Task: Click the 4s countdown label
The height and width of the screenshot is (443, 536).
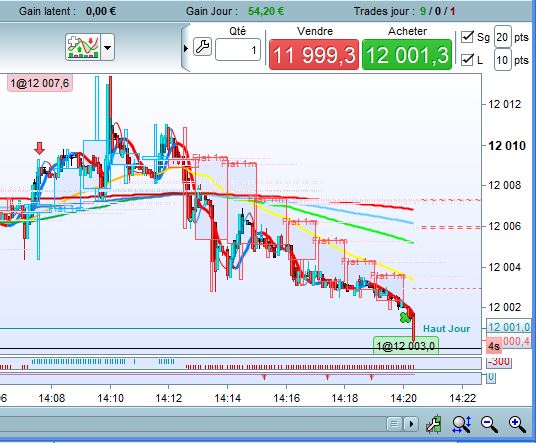Action: pos(494,346)
